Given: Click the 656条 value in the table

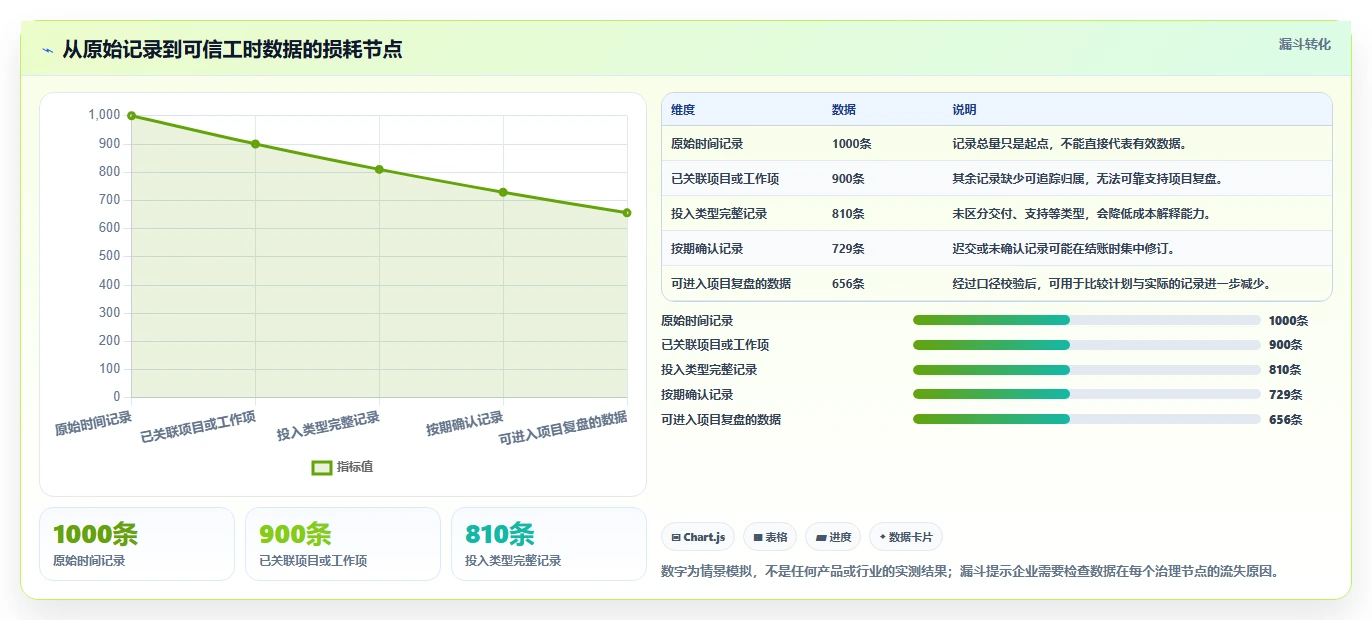Looking at the screenshot, I should 848,284.
